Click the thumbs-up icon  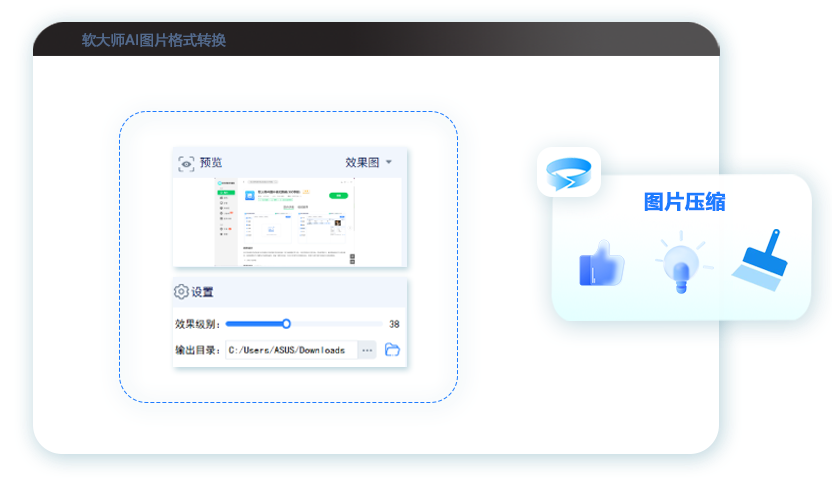[x=600, y=264]
